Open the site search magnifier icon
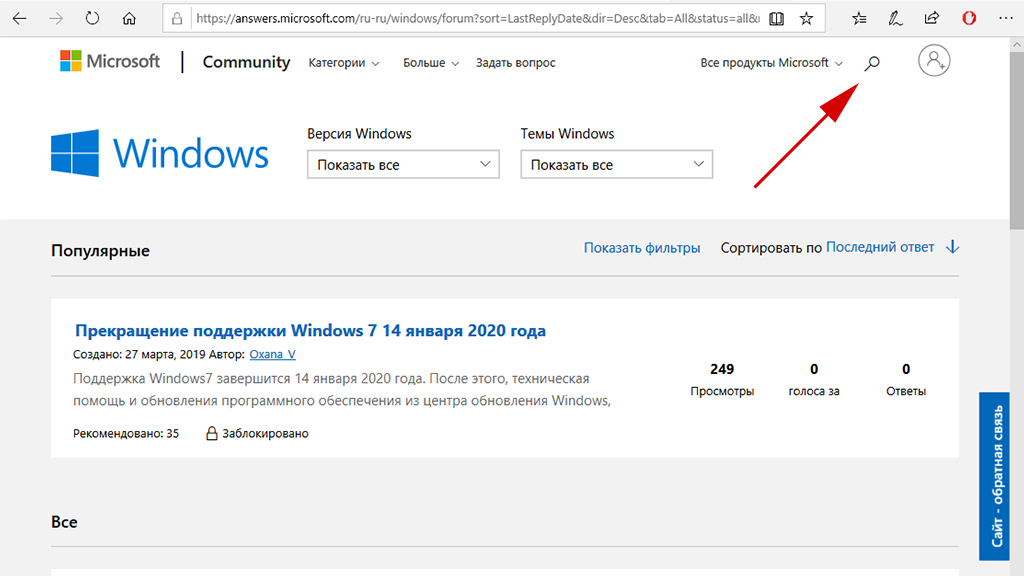The image size is (1024, 576). click(x=872, y=63)
